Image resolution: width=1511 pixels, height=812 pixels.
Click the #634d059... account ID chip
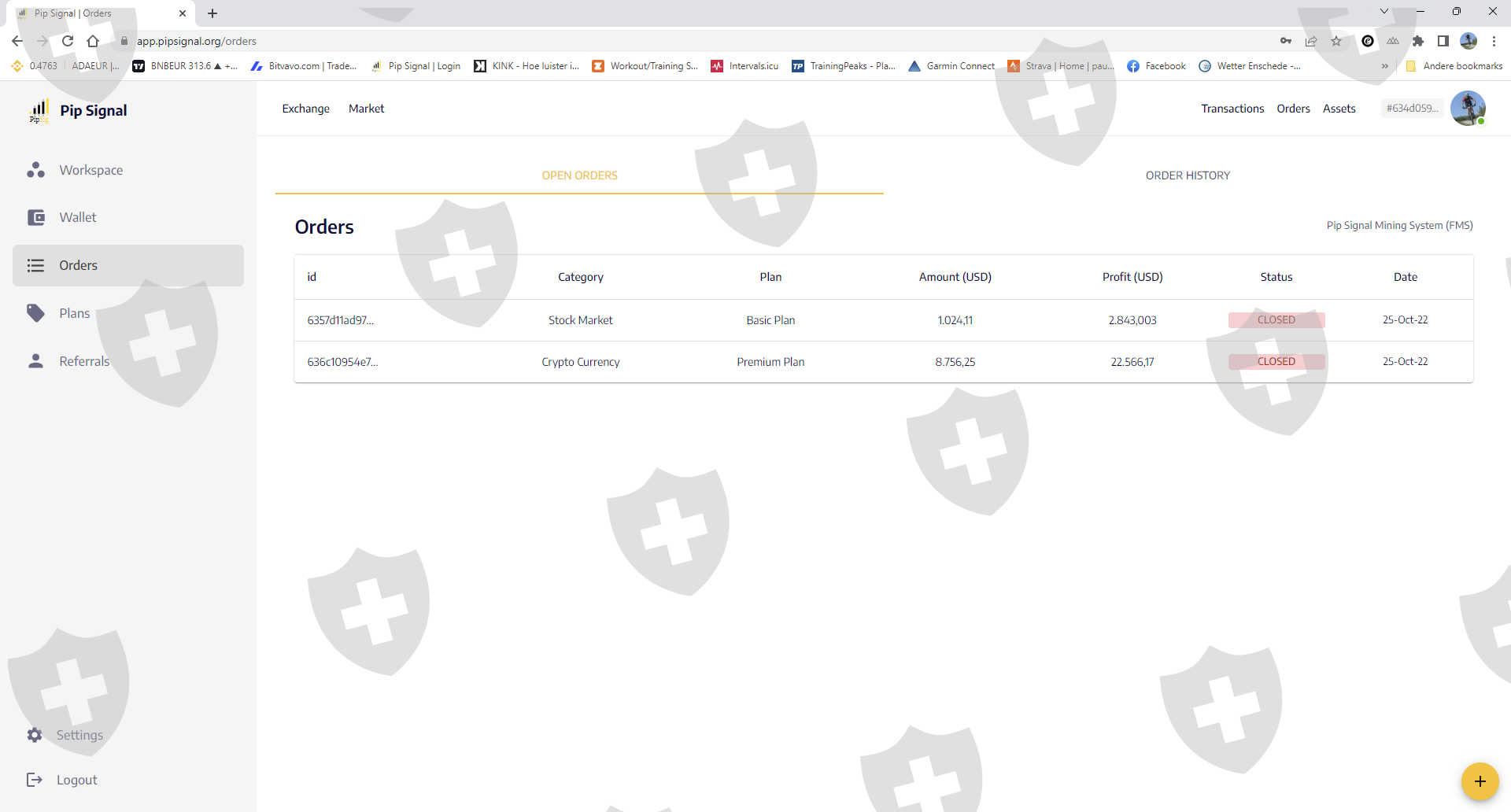1412,109
